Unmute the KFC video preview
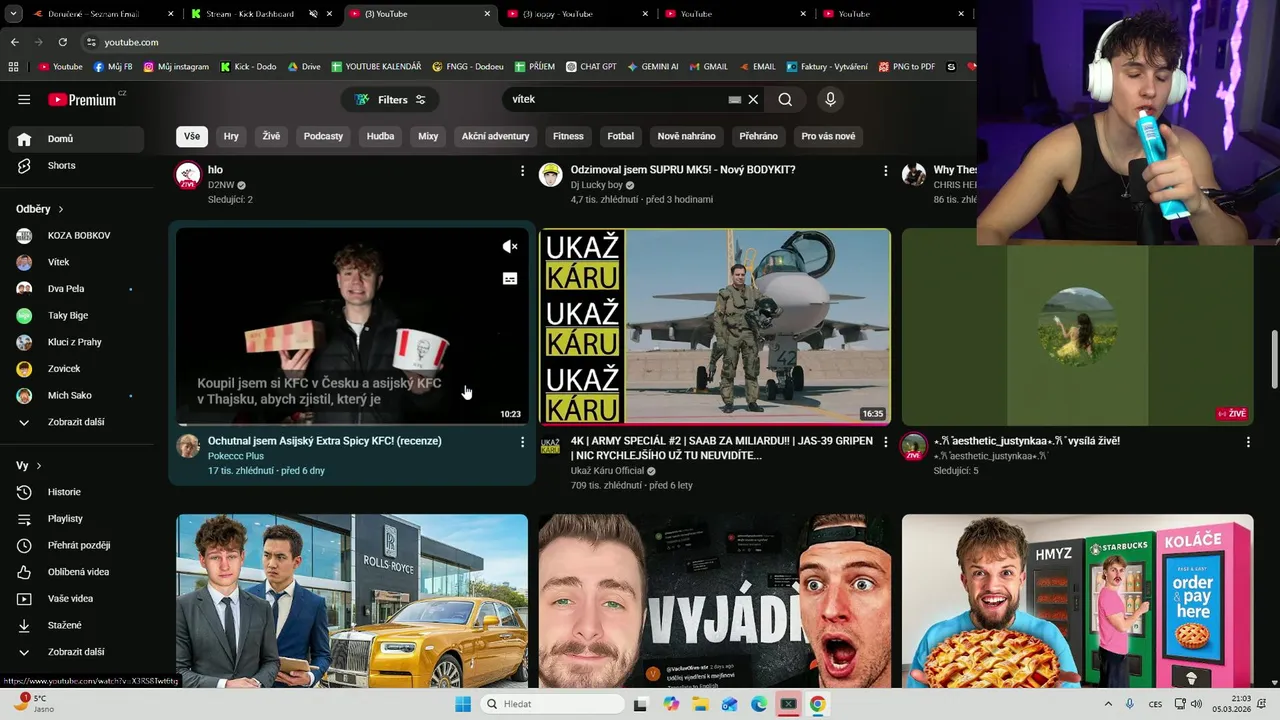 510,247
